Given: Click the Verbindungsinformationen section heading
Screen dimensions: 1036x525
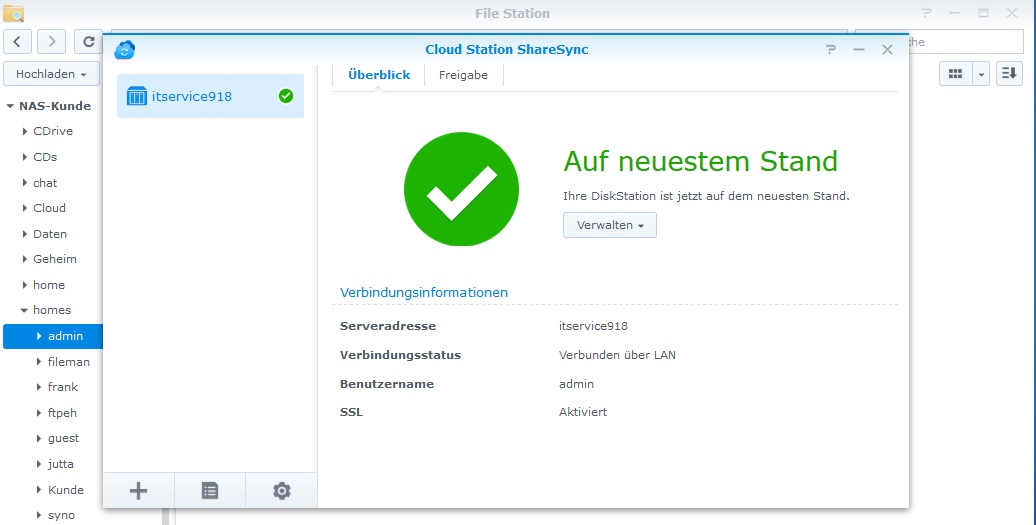Looking at the screenshot, I should click(424, 292).
